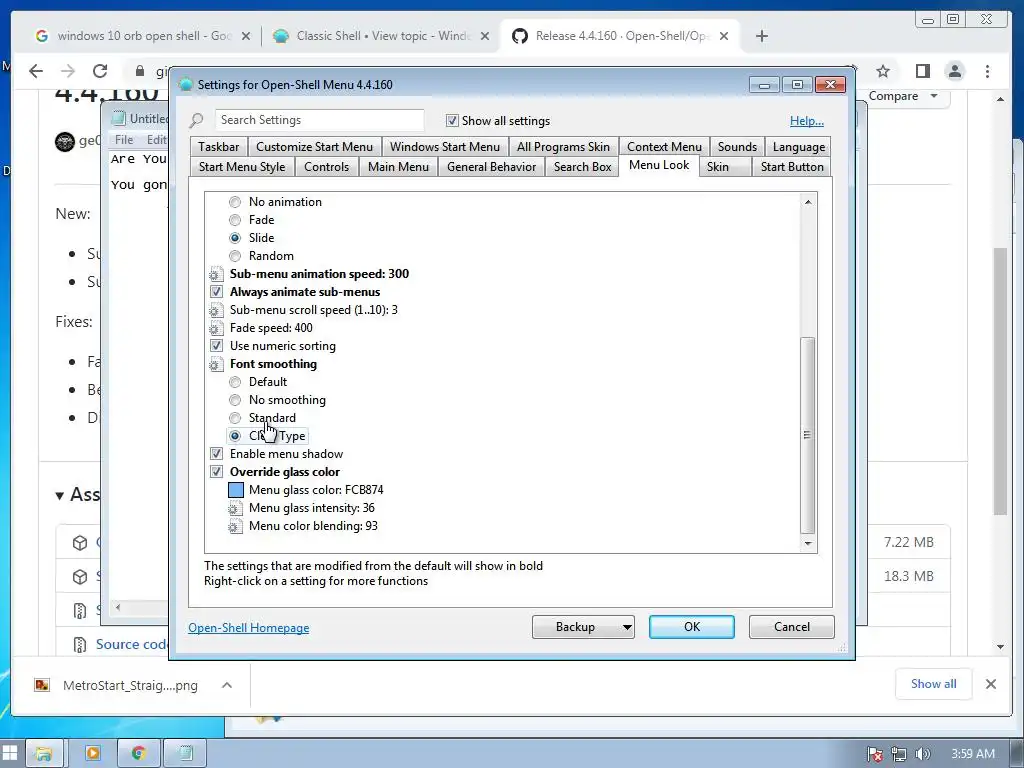
Task: Click gear icon beside Menu glass intensity
Action: tap(235, 508)
